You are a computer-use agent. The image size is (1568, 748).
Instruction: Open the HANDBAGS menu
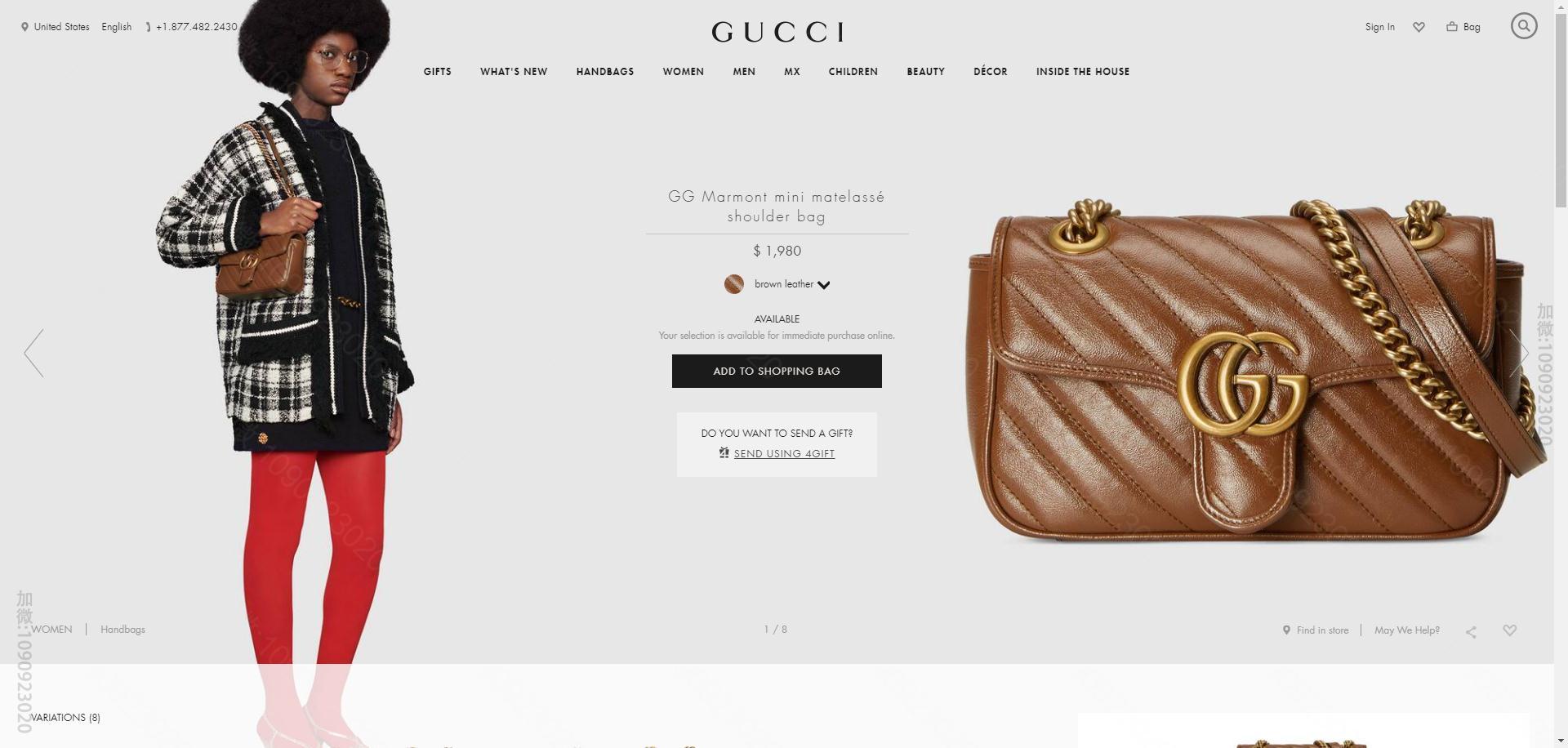605,72
